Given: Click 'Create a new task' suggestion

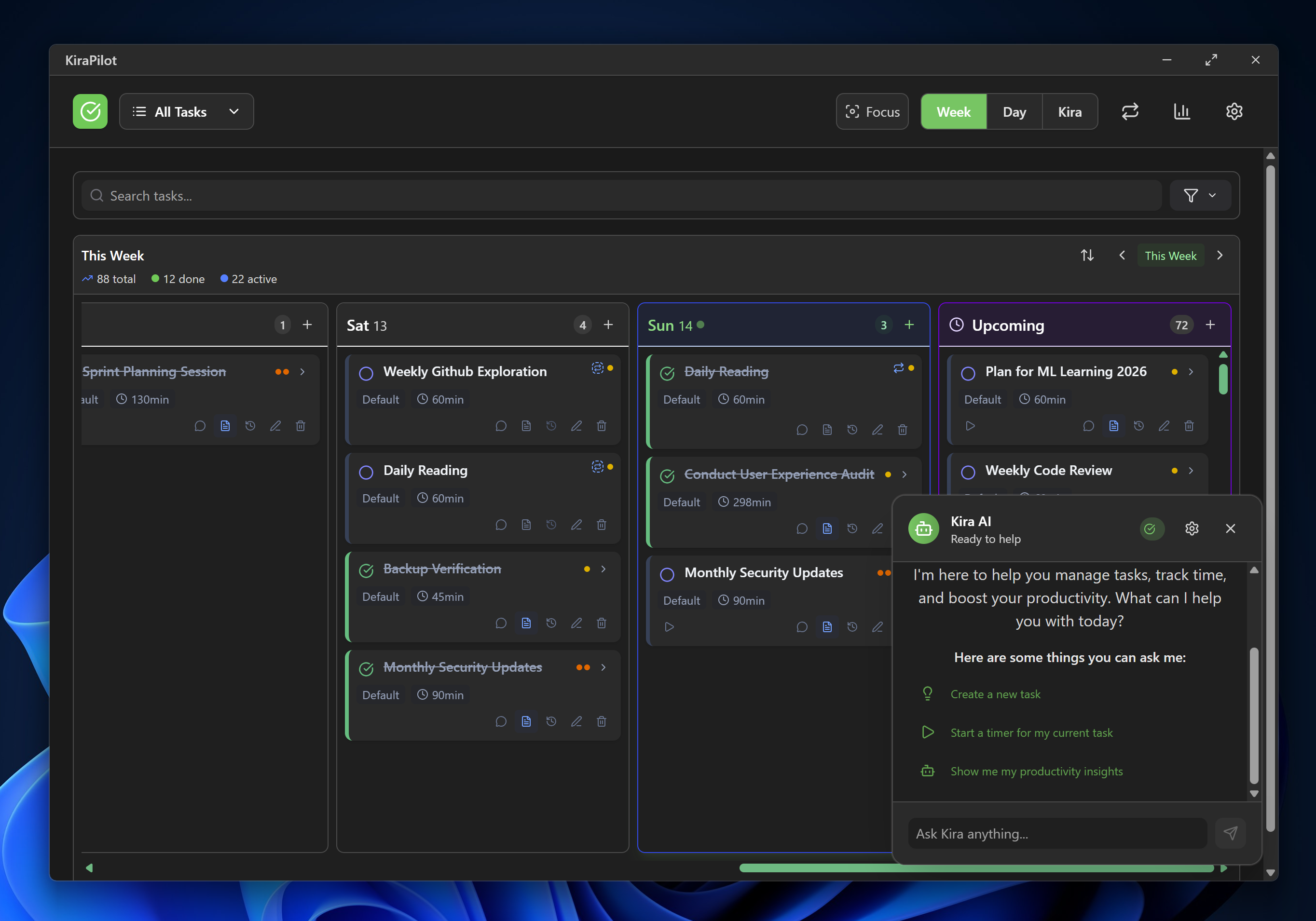Looking at the screenshot, I should pyautogui.click(x=995, y=694).
